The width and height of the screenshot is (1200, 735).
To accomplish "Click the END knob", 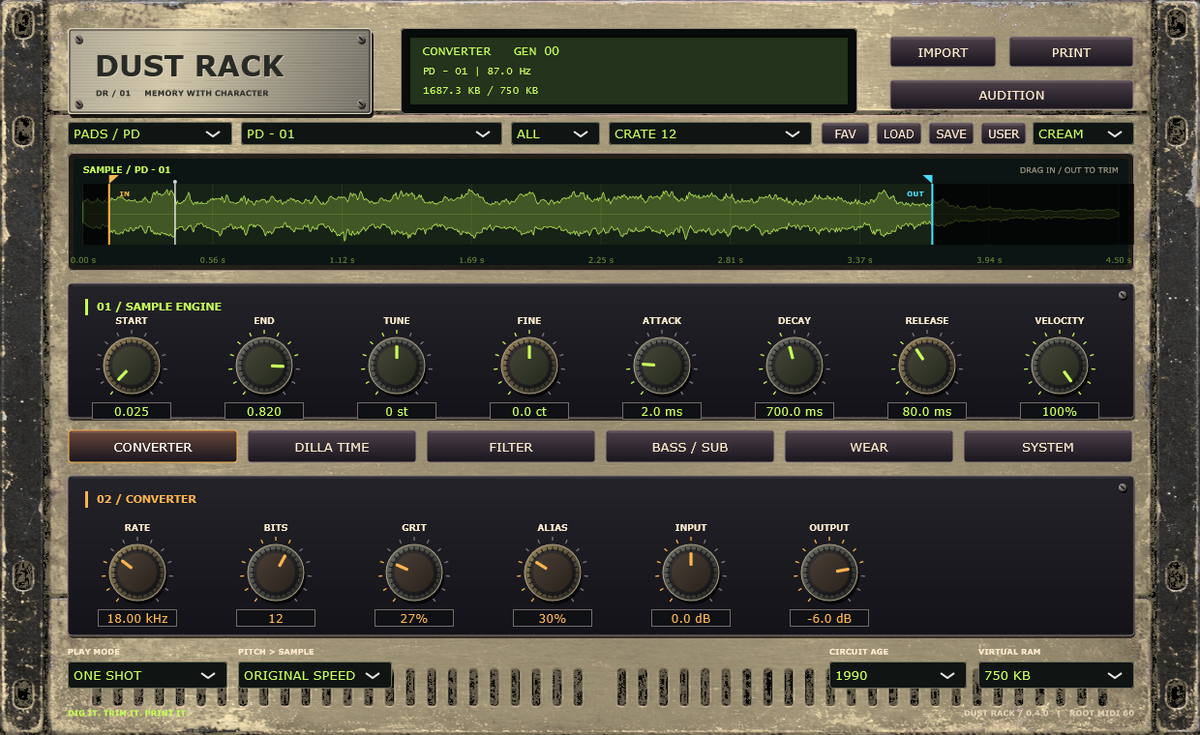I will (264, 365).
